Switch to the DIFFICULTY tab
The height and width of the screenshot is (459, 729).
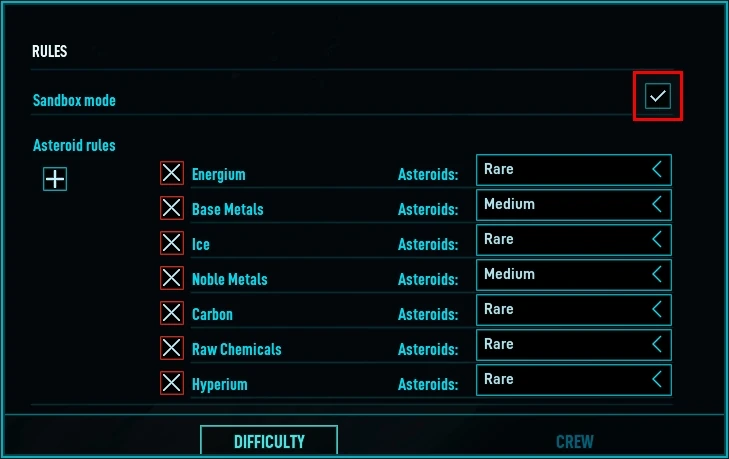point(269,440)
